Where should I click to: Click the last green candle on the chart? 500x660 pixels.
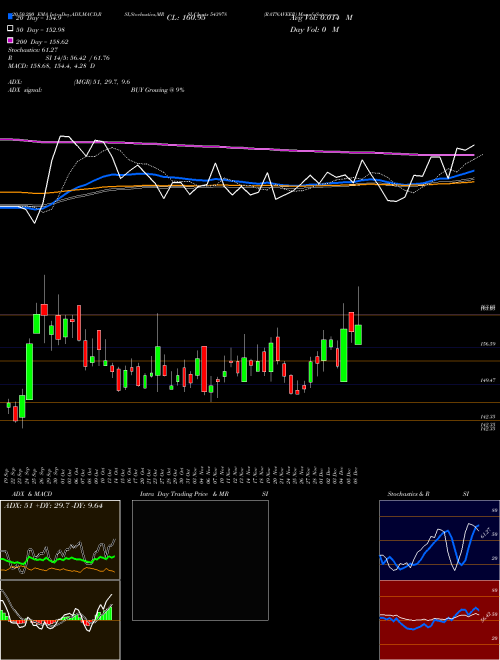[x=358, y=335]
